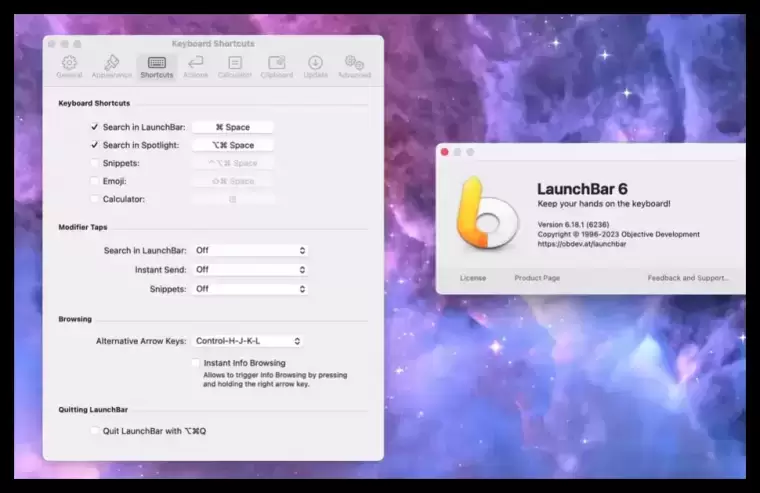Open the Appearance preferences pane

coord(111,66)
